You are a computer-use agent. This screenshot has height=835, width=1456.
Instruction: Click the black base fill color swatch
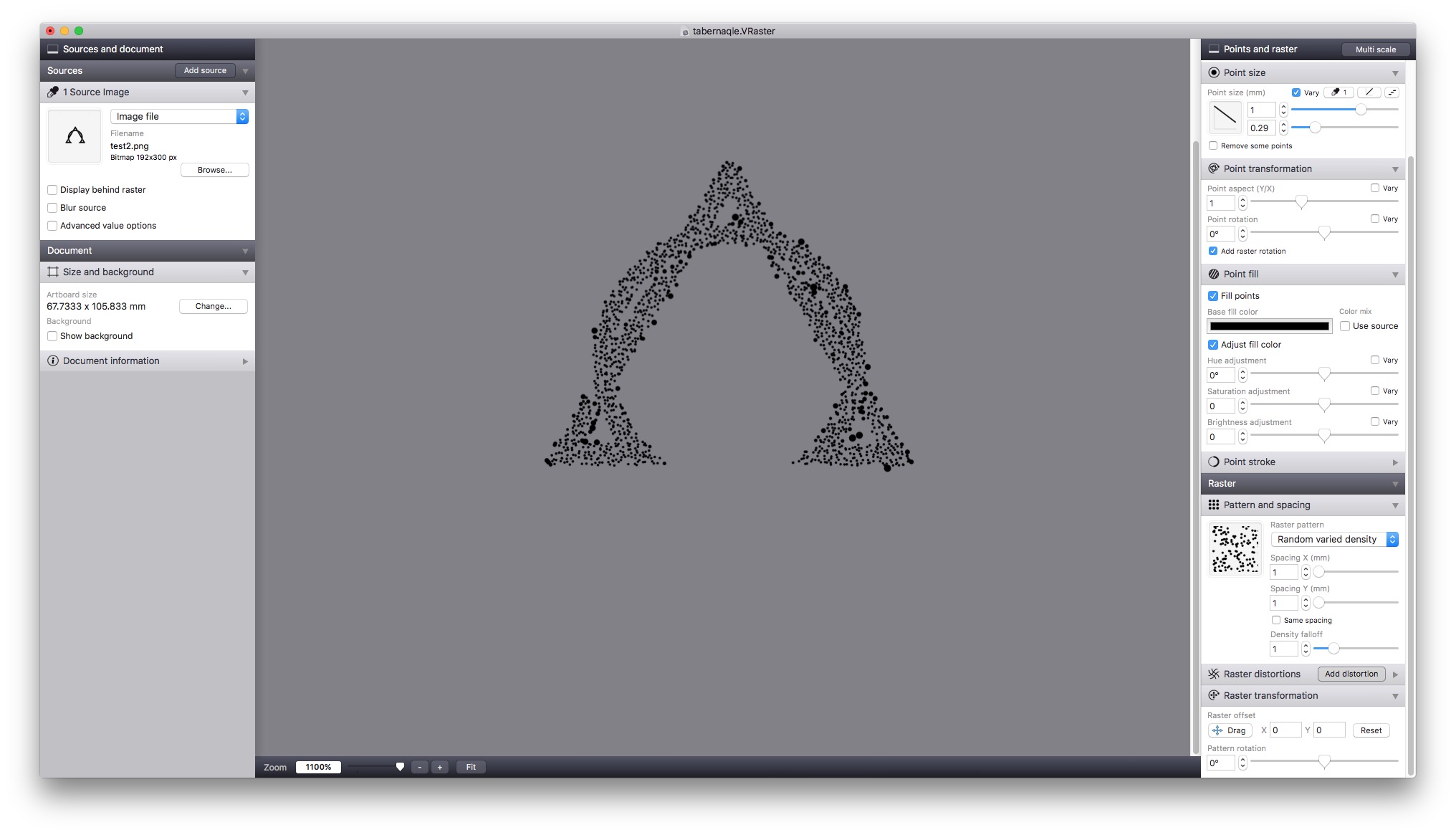[1269, 326]
